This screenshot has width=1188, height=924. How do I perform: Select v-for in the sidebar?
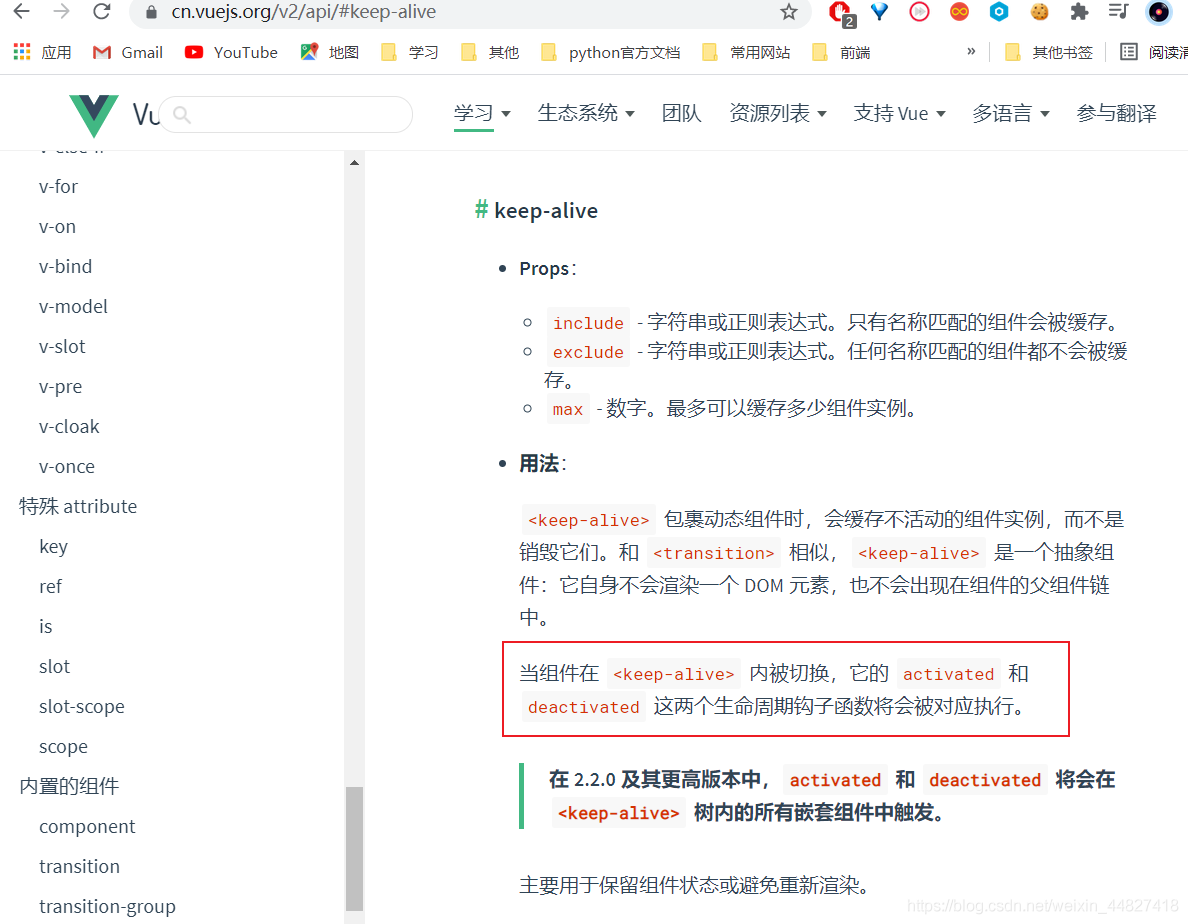[x=58, y=186]
